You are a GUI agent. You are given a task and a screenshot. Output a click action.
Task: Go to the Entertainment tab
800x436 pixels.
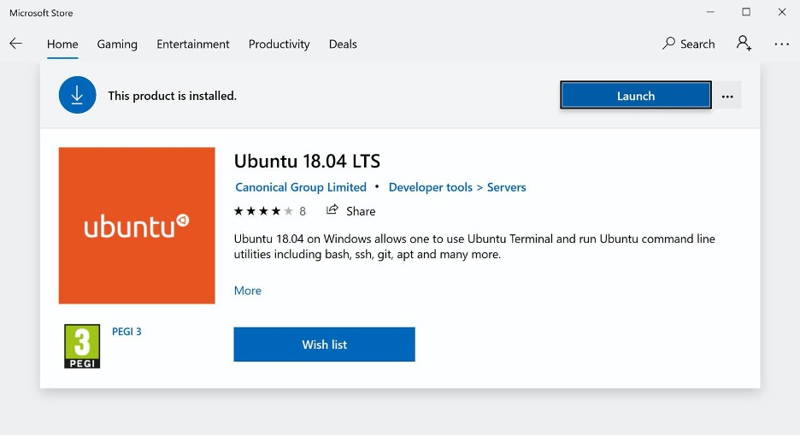193,44
